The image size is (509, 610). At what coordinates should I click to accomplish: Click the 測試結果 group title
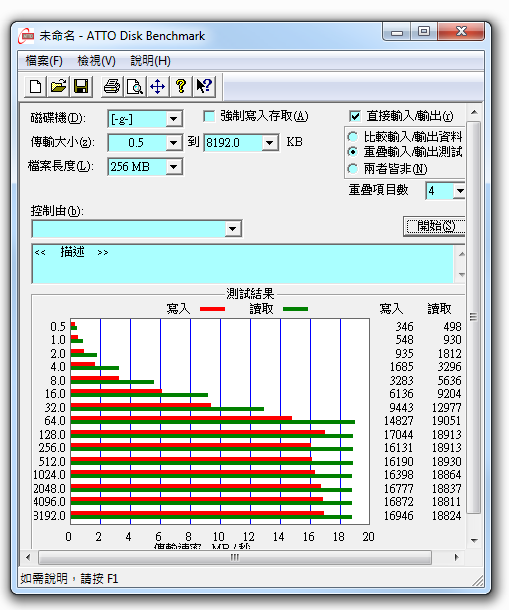tap(250, 293)
